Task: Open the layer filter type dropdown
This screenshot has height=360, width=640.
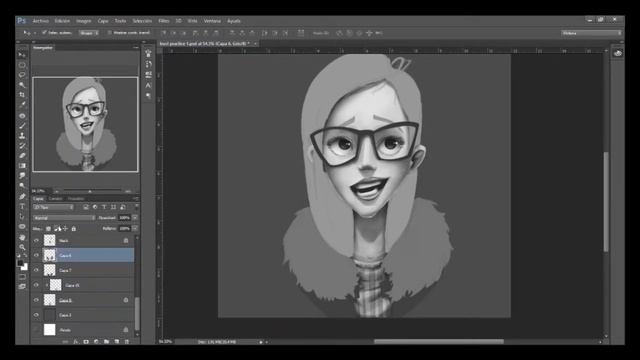Action: [53, 207]
